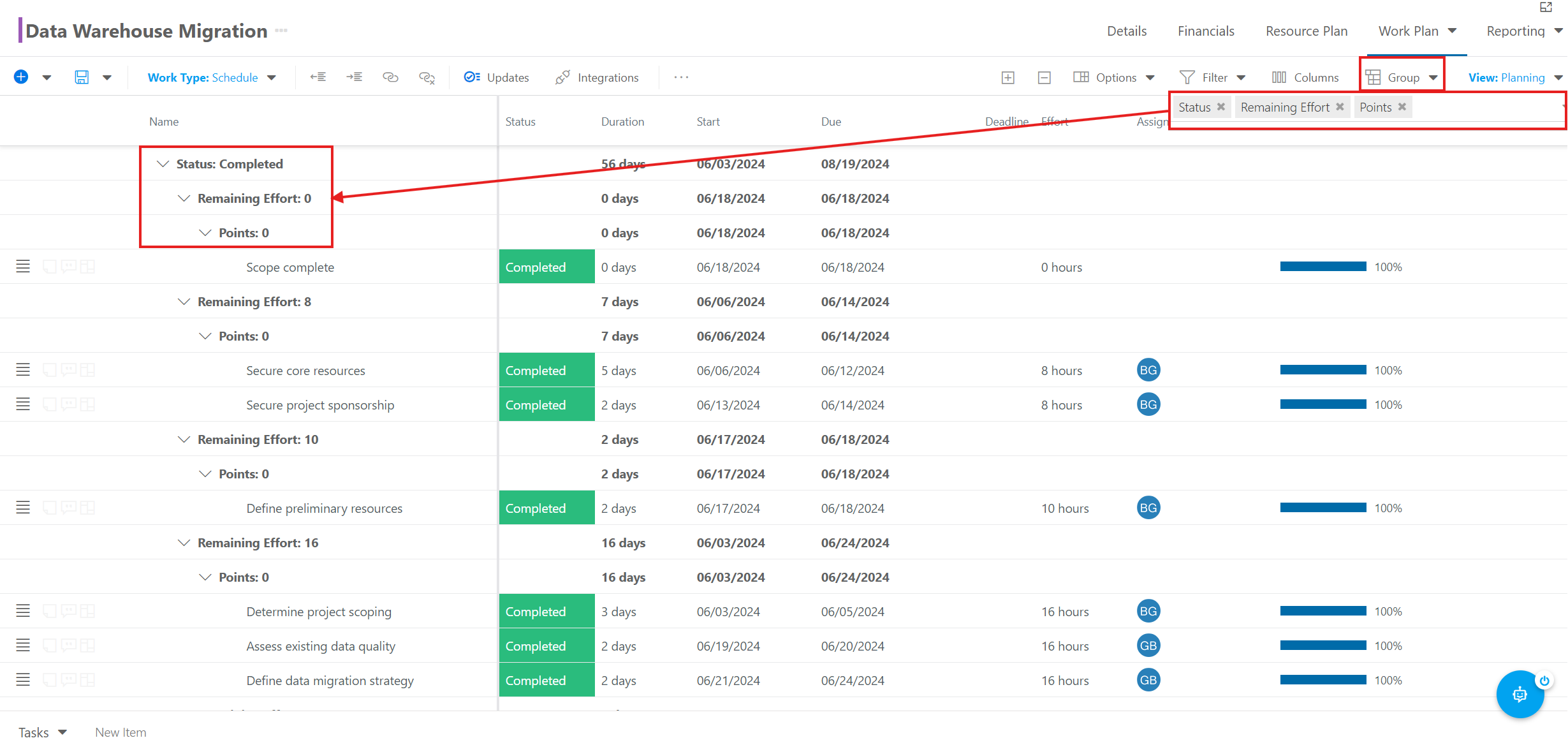Click the row menu icon for Determine project scoping
1568x745 pixels.
click(x=23, y=611)
